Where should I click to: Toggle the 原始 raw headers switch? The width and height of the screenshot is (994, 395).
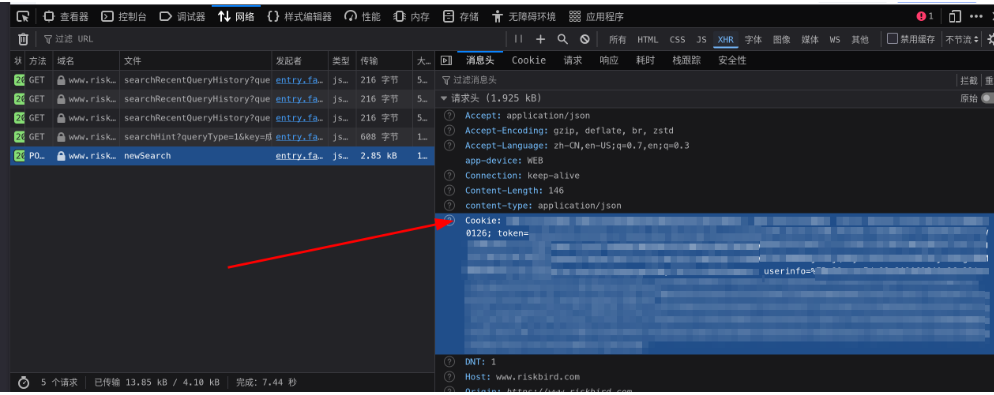tap(987, 98)
